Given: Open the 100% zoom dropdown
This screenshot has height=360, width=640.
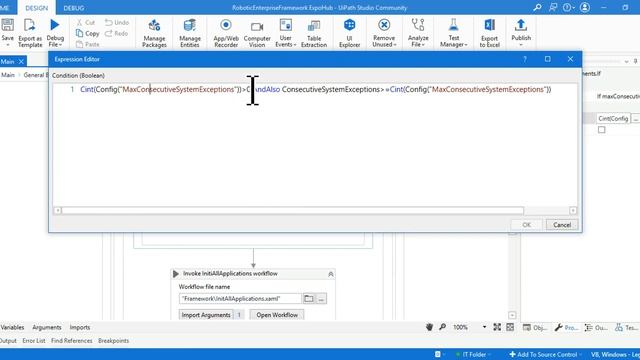Looking at the screenshot, I should click(484, 327).
